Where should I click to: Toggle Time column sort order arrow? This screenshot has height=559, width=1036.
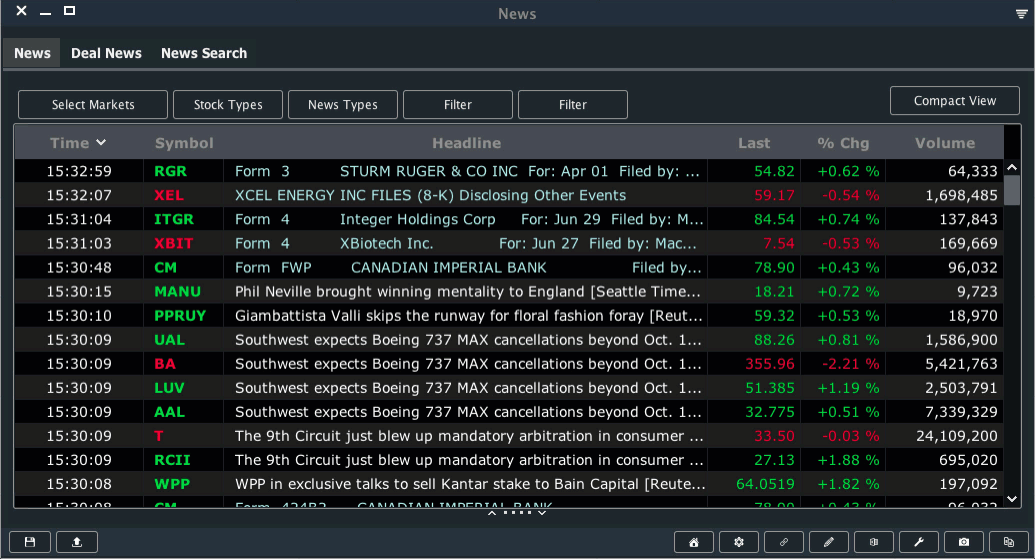point(101,143)
